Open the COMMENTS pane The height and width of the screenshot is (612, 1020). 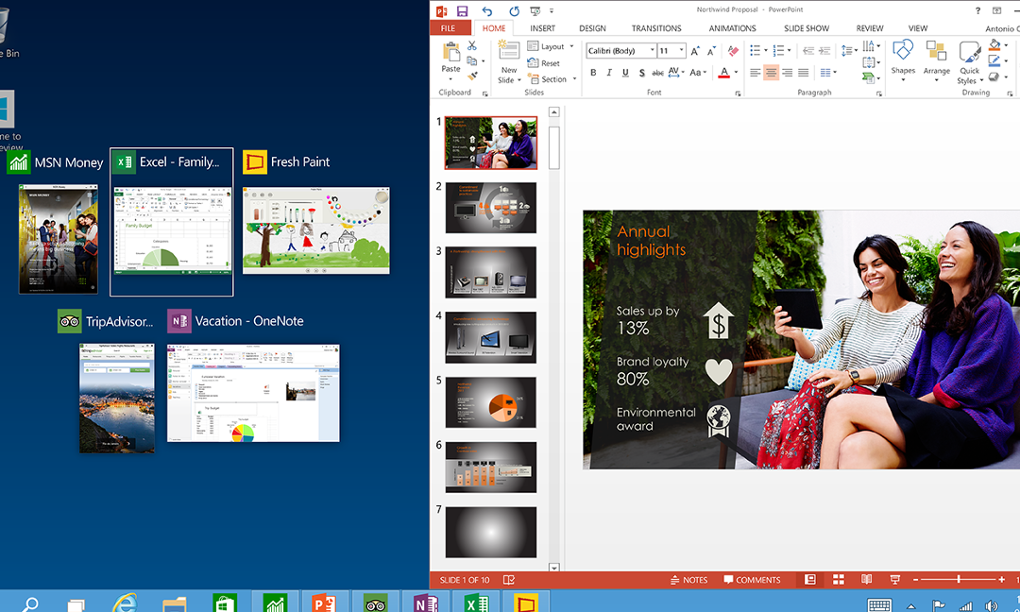coord(753,580)
